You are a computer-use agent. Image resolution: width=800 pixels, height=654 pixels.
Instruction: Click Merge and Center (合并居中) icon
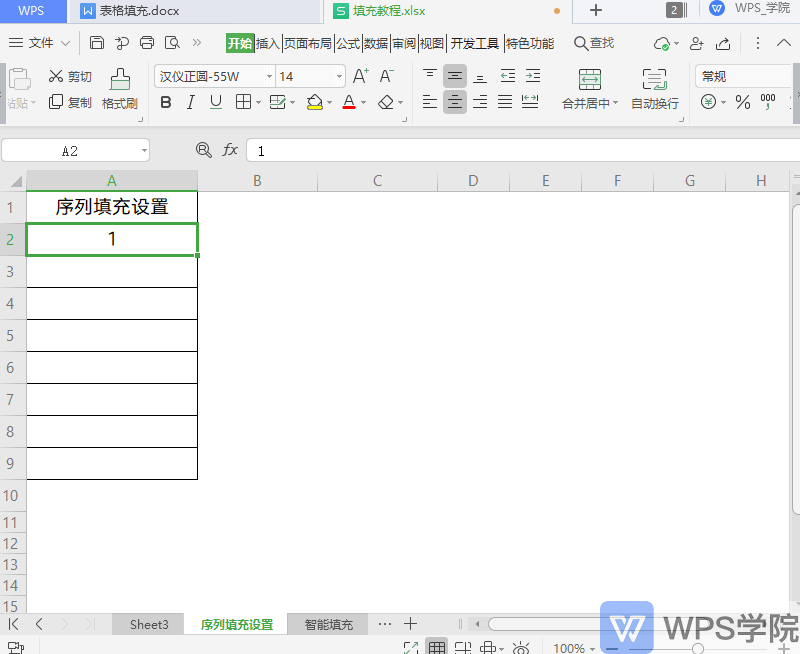pos(590,80)
